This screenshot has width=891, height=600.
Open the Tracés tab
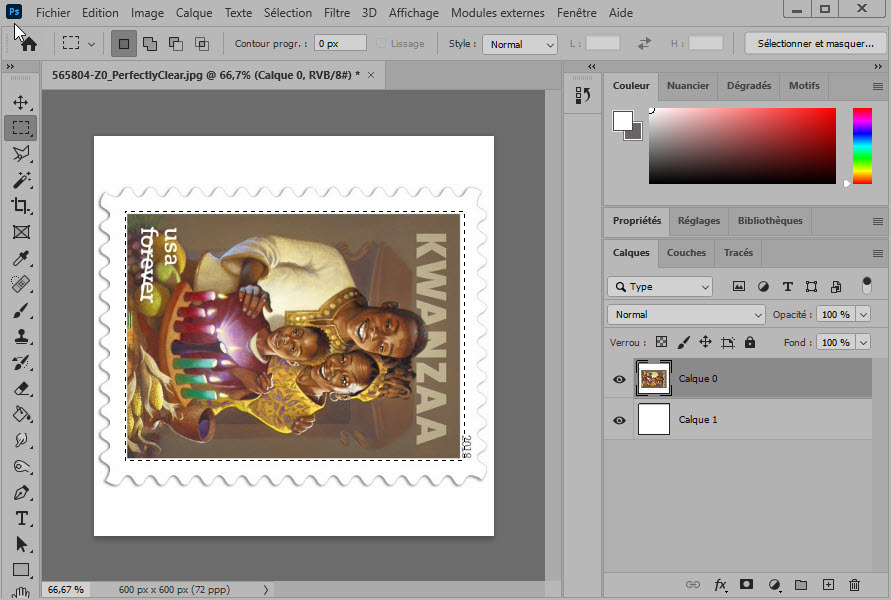pyautogui.click(x=738, y=253)
